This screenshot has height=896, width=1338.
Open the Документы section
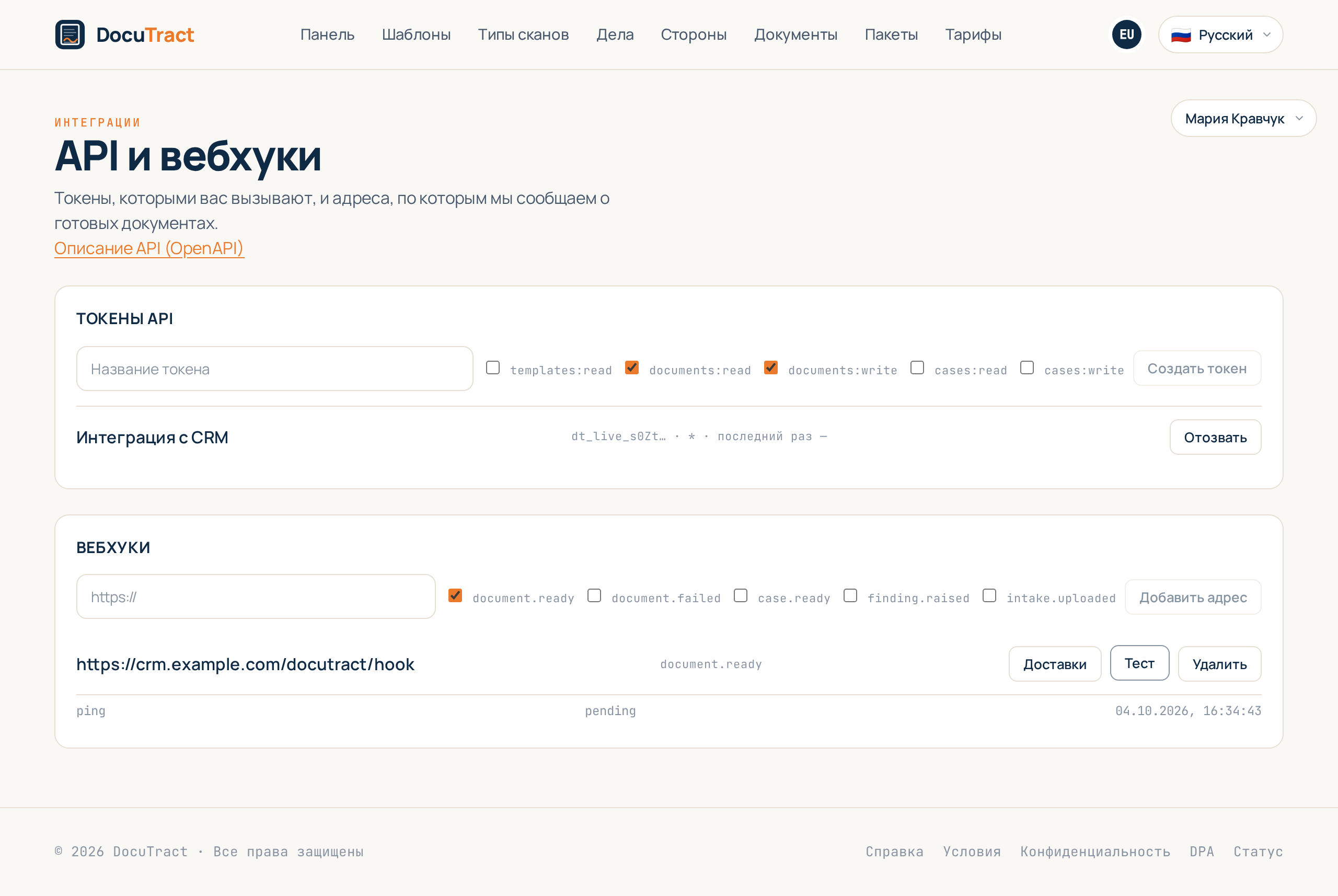795,35
